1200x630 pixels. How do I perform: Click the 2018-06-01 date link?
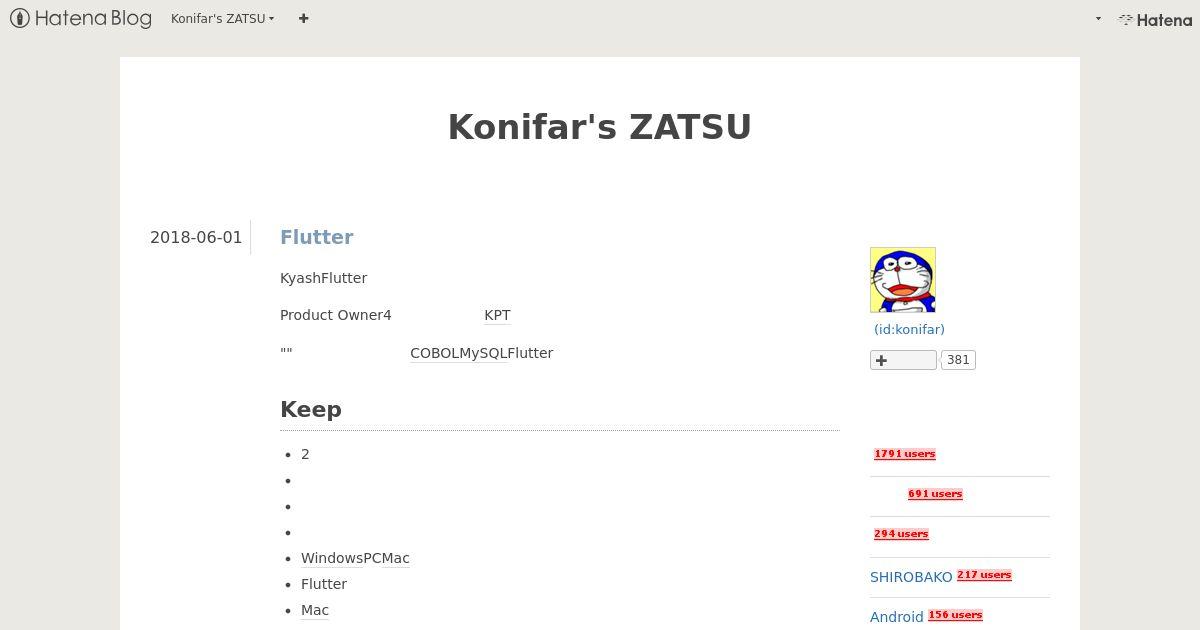[x=196, y=237]
